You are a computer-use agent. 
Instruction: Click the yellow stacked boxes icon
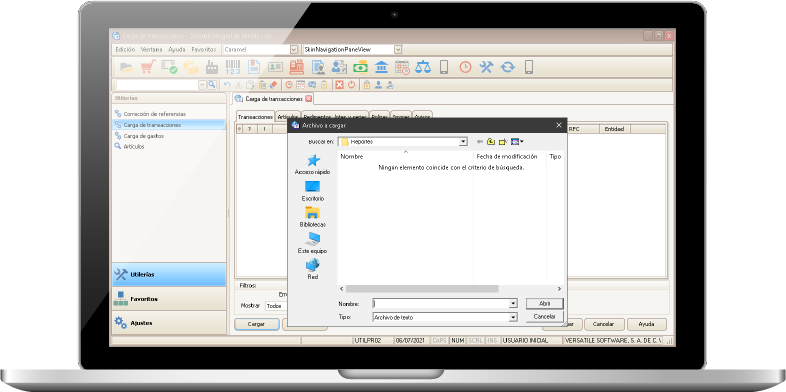coord(190,67)
